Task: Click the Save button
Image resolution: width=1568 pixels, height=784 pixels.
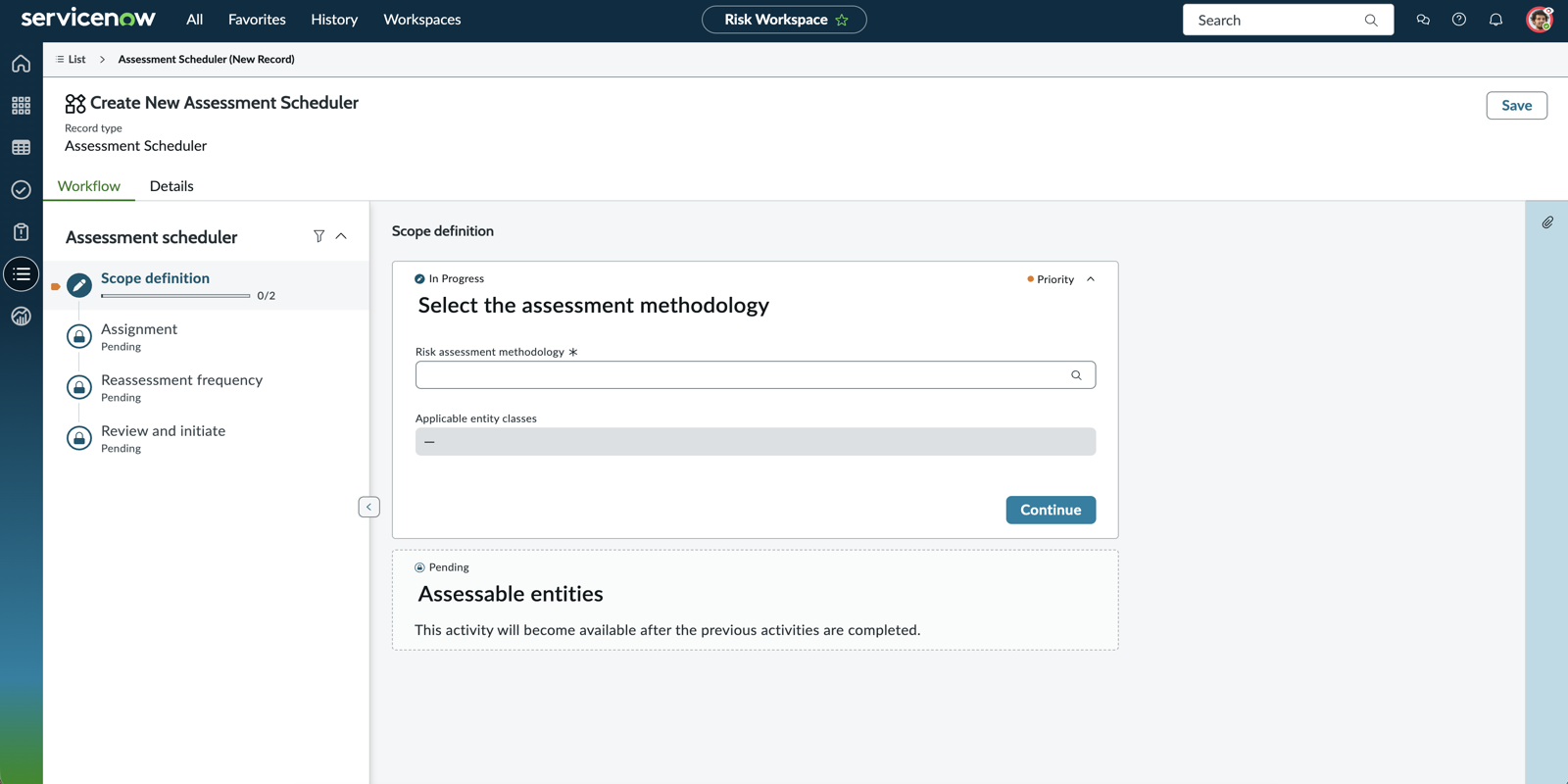Action: [x=1516, y=106]
